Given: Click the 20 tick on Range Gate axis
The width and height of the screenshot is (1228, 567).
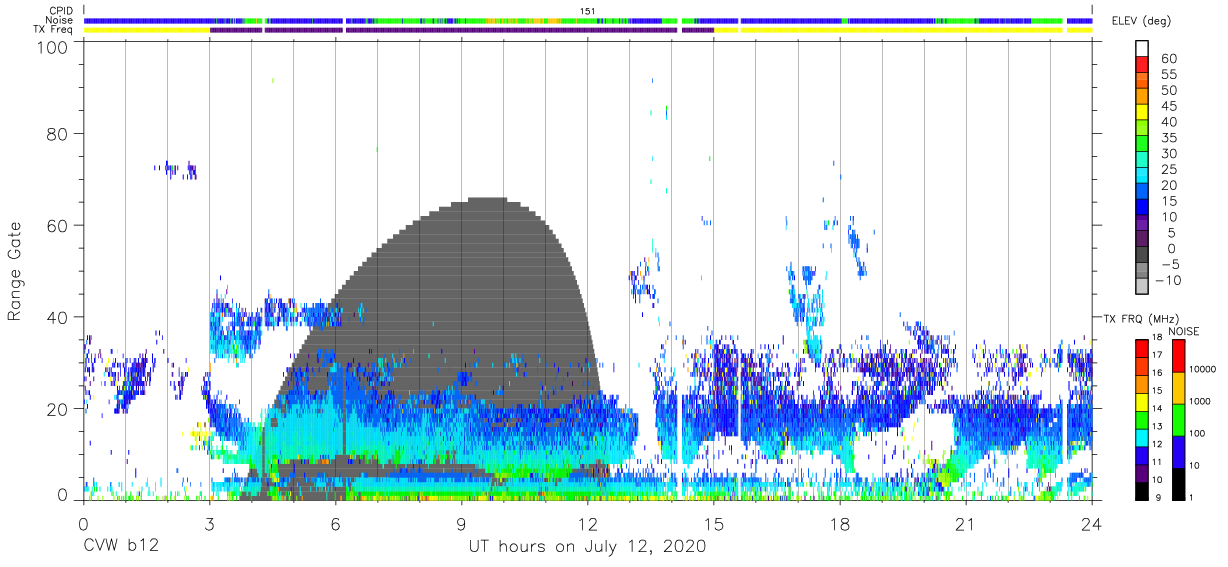Looking at the screenshot, I should [58, 409].
